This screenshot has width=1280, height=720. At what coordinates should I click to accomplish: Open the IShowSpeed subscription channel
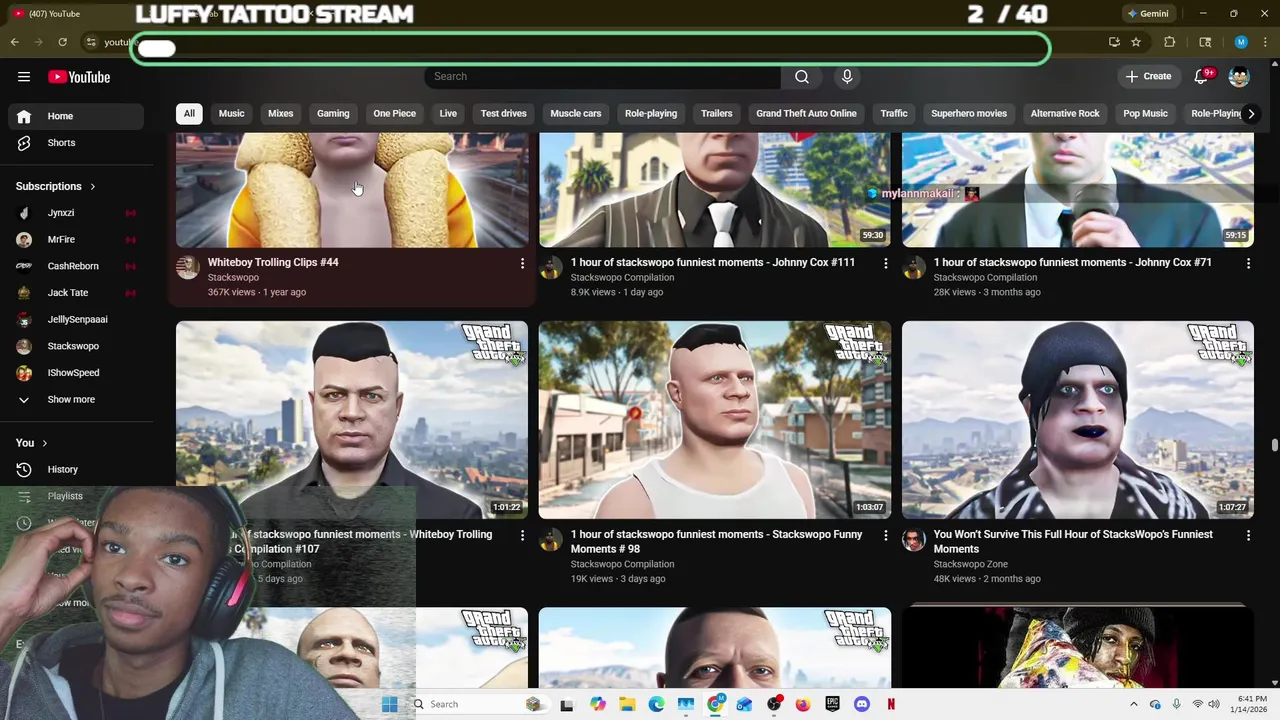(x=77, y=373)
